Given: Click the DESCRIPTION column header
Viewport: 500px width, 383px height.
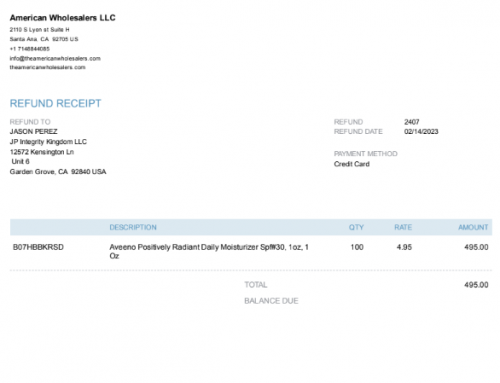Looking at the screenshot, I should coord(133,227).
